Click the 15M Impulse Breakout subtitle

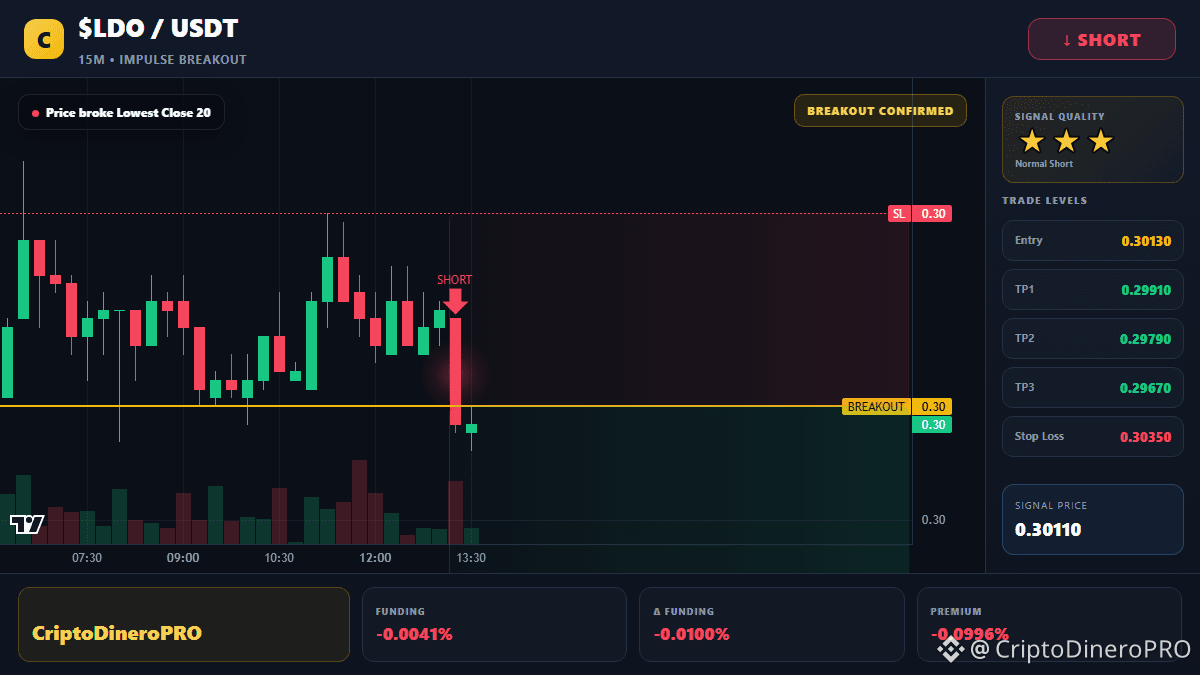tap(162, 60)
